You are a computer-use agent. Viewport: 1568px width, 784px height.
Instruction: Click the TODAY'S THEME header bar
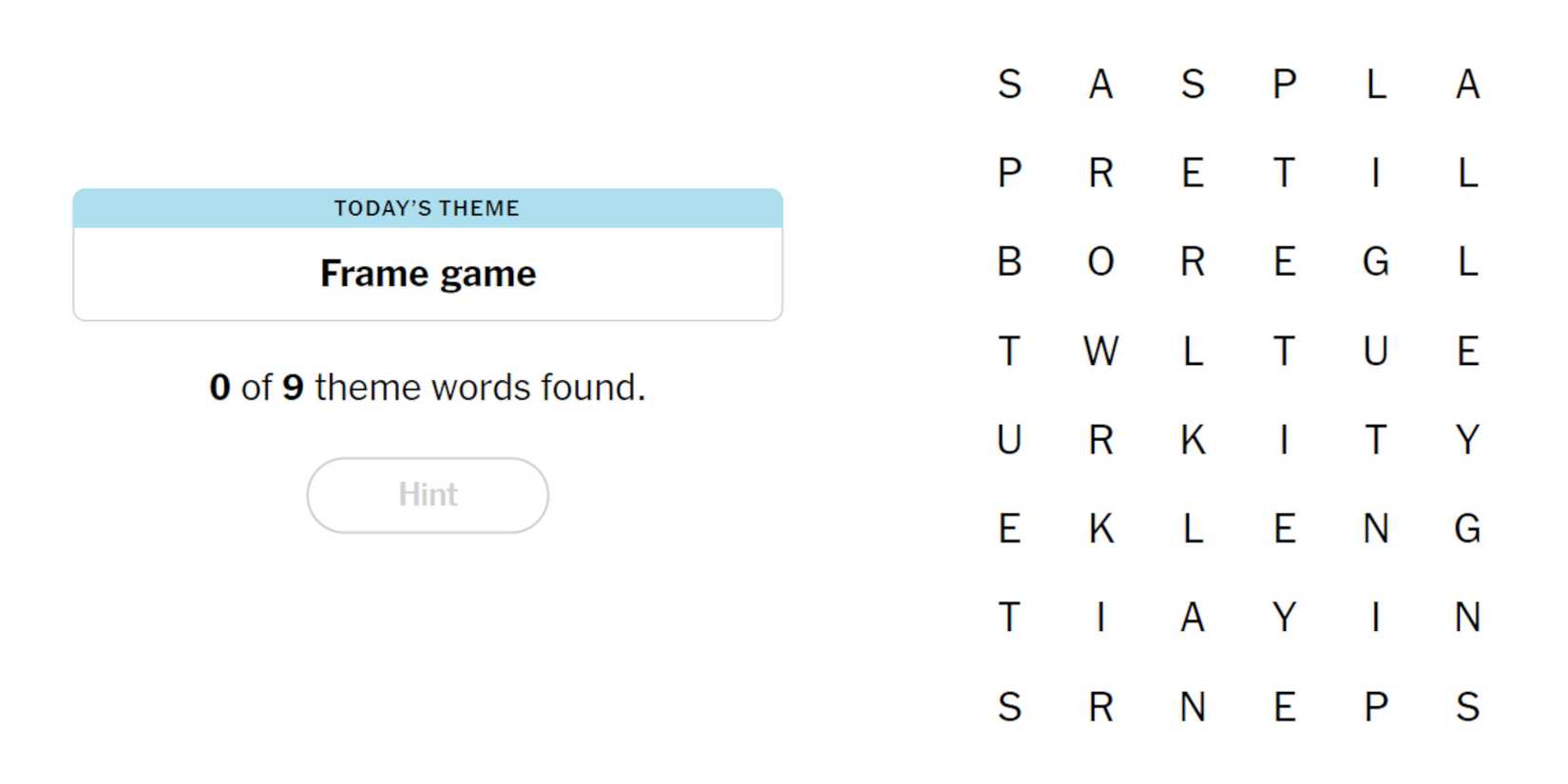point(427,208)
